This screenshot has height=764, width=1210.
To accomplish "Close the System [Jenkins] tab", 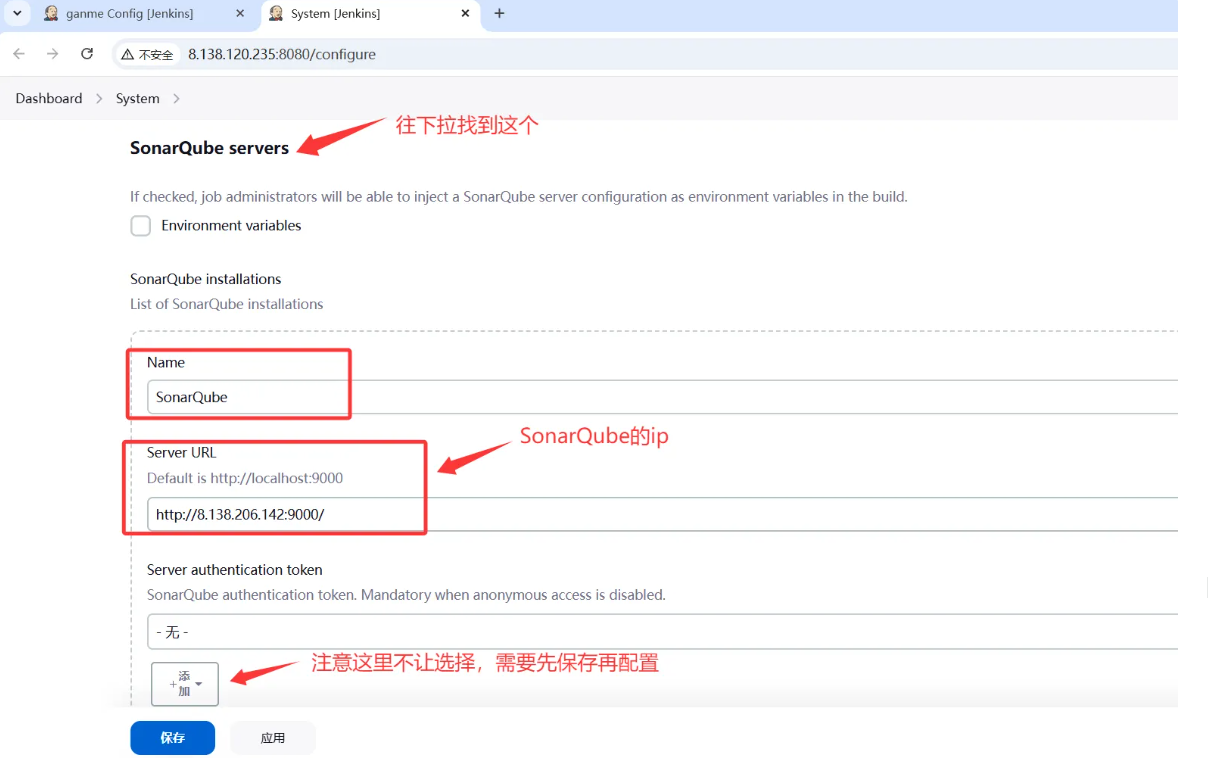I will coord(465,14).
